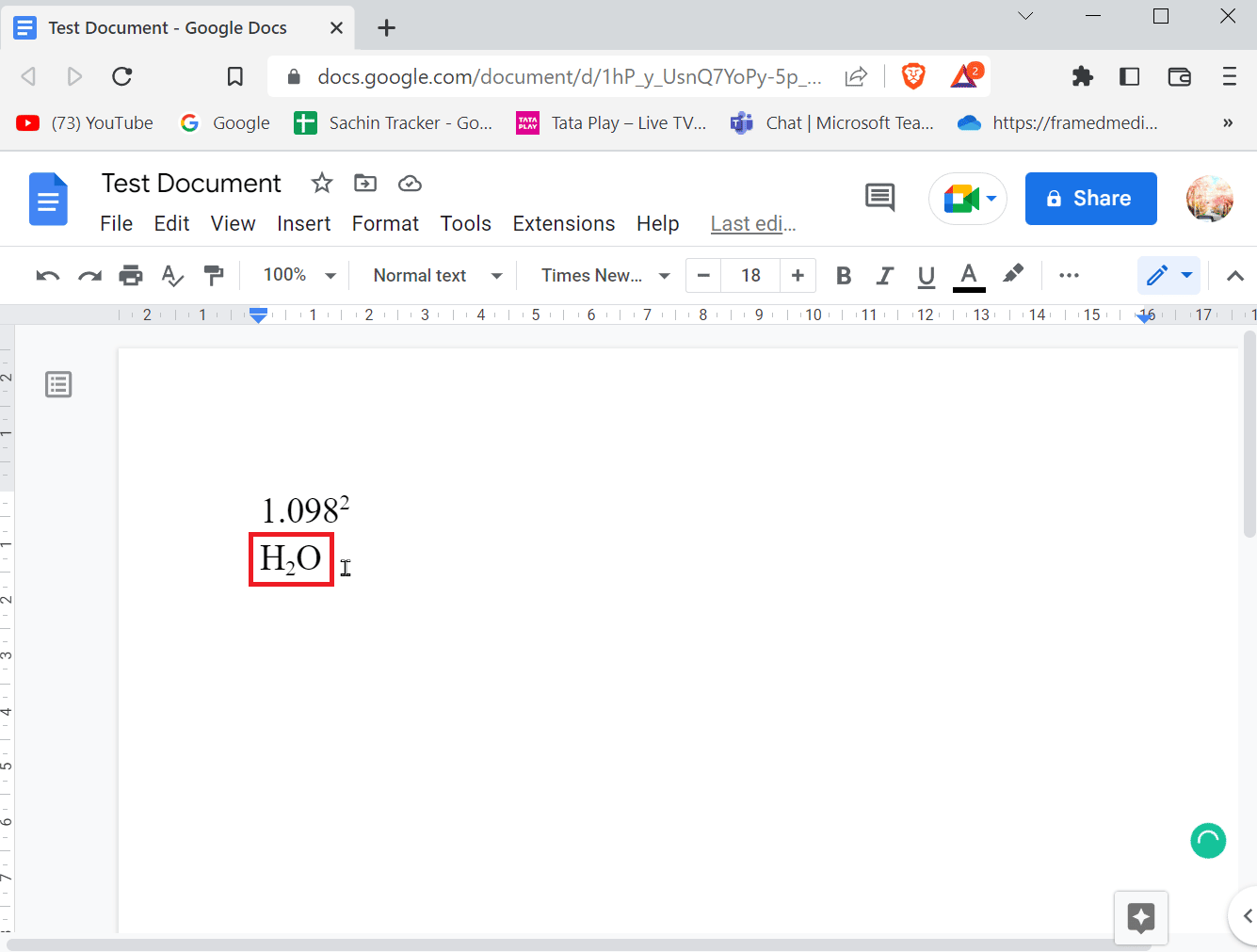Open the Edit menu

click(171, 224)
